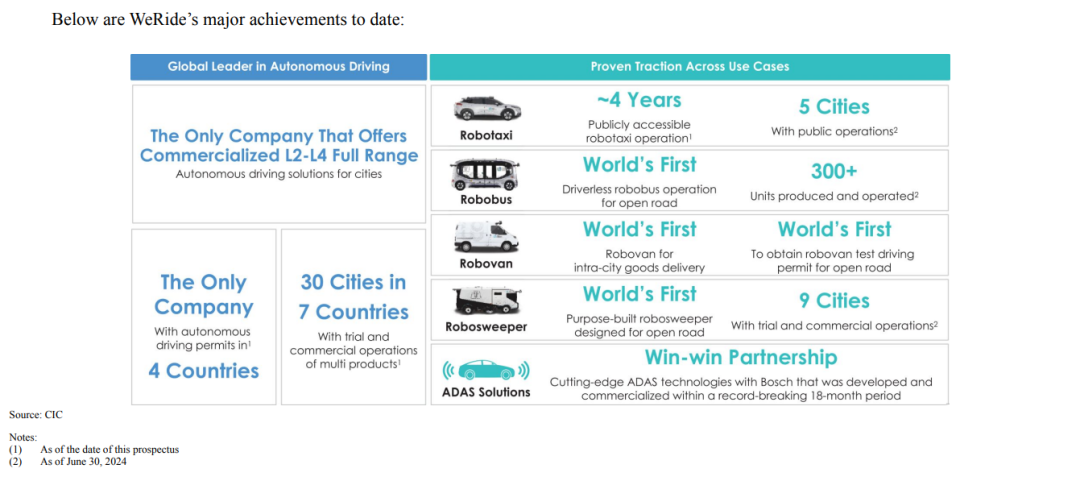The height and width of the screenshot is (481, 1080).
Task: Click the Robotaxi car image
Action: (486, 108)
